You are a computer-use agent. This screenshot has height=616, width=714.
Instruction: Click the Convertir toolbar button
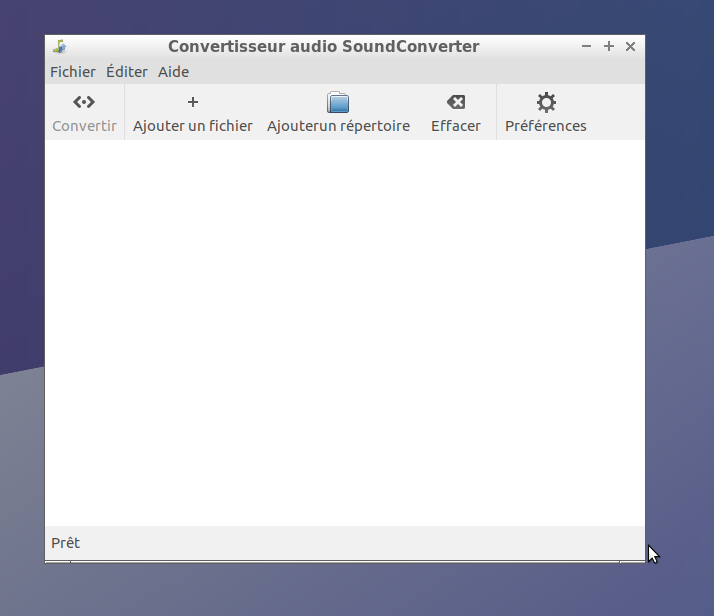tap(84, 113)
